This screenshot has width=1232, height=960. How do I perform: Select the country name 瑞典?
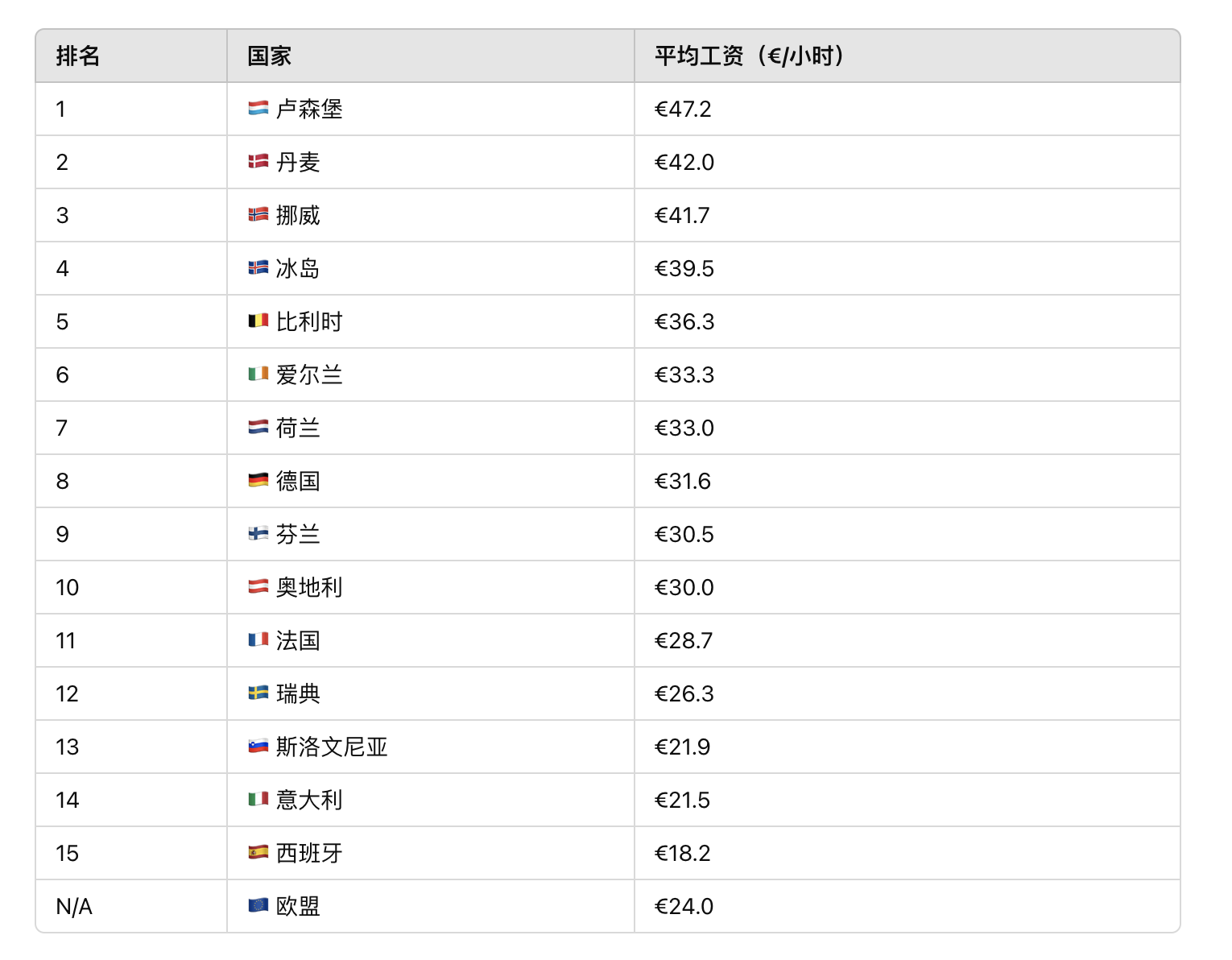(298, 693)
